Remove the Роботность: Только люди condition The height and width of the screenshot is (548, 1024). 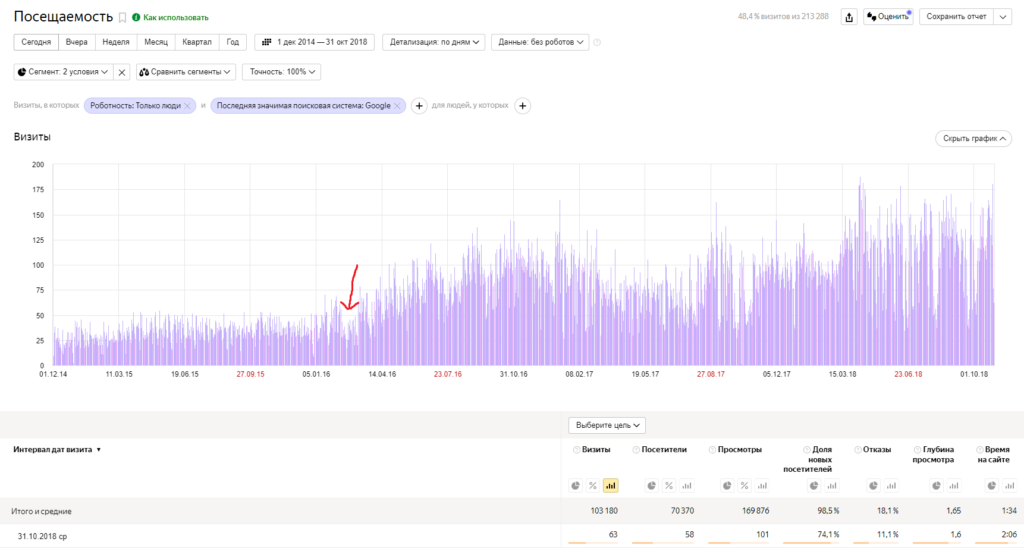[187, 106]
